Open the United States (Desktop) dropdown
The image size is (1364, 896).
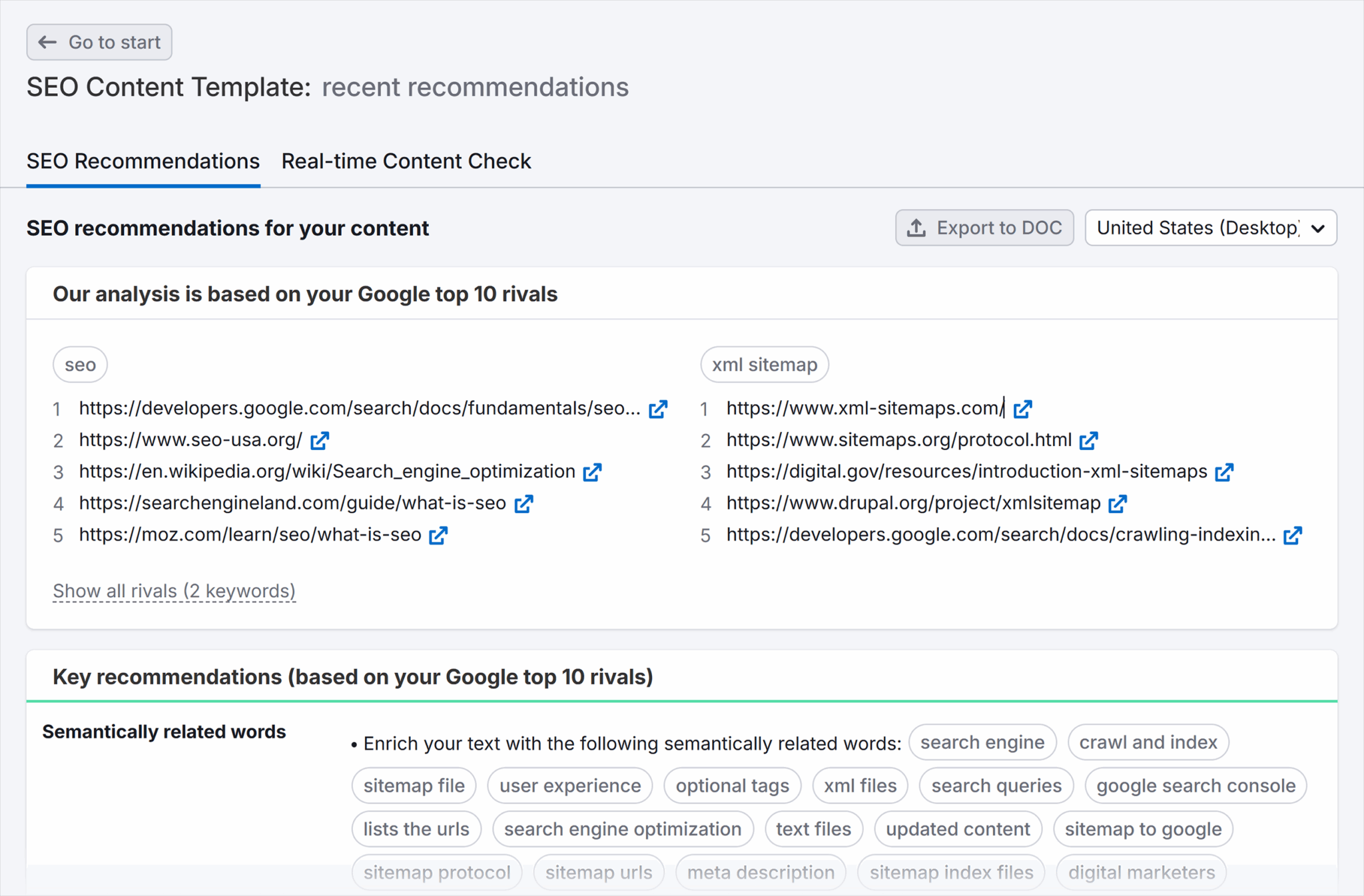pyautogui.click(x=1211, y=228)
